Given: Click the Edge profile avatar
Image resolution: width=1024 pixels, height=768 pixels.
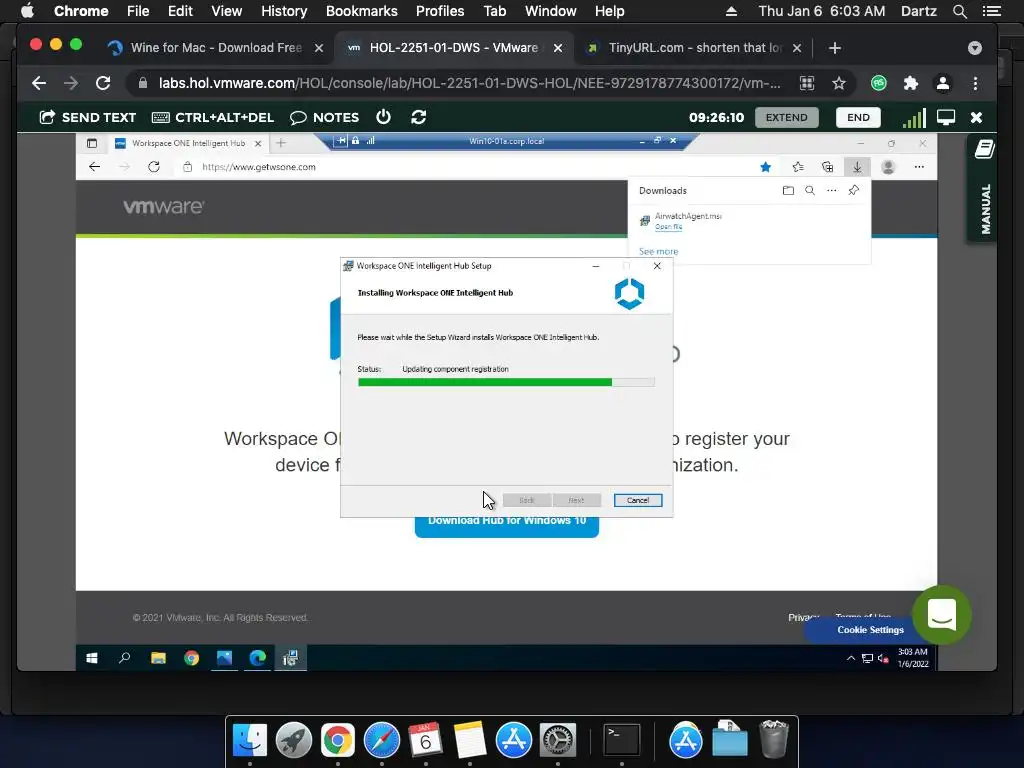Looking at the screenshot, I should (888, 167).
